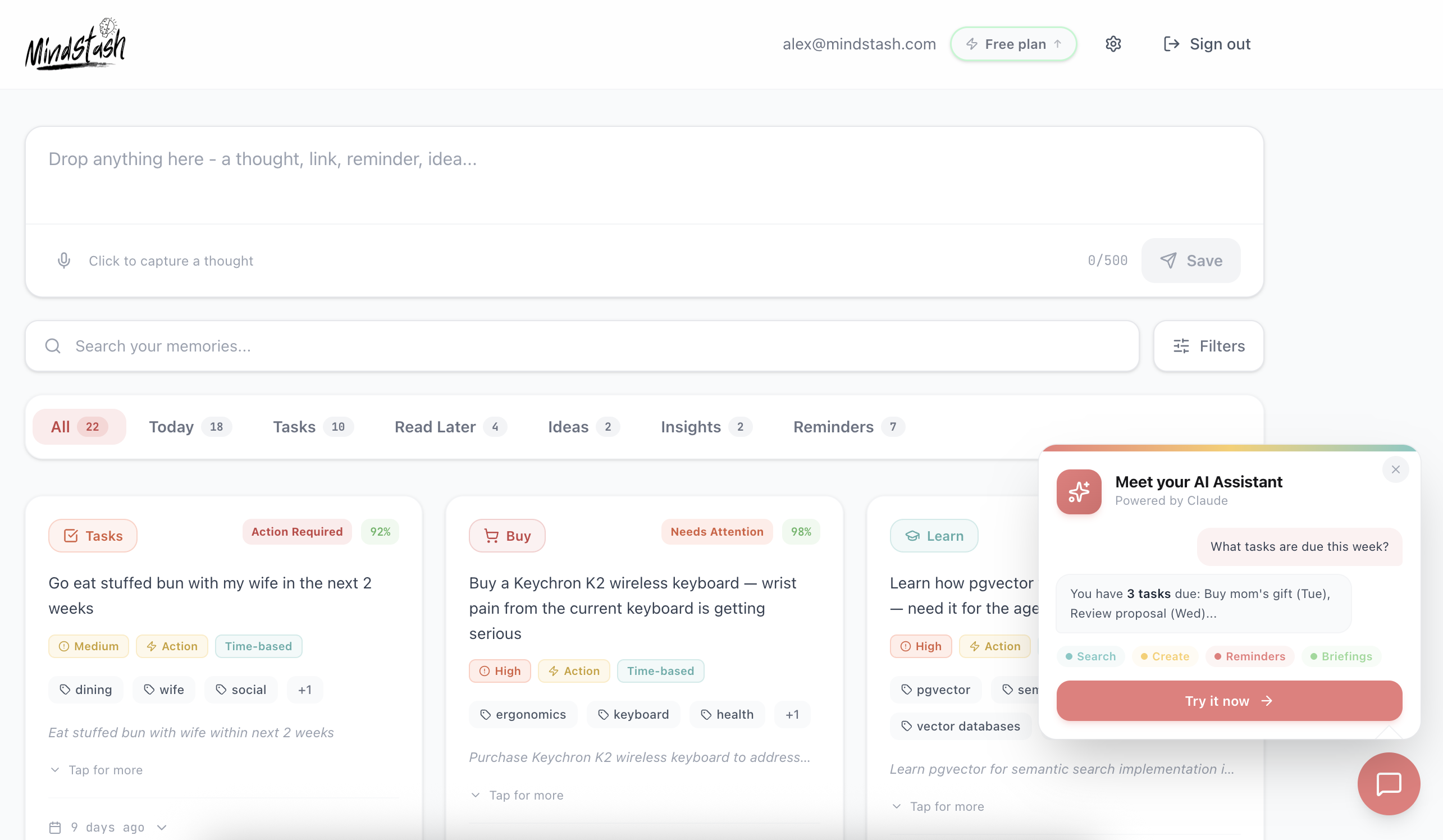Image resolution: width=1443 pixels, height=840 pixels.
Task: Click the Free plan upgrade pill
Action: point(1013,44)
